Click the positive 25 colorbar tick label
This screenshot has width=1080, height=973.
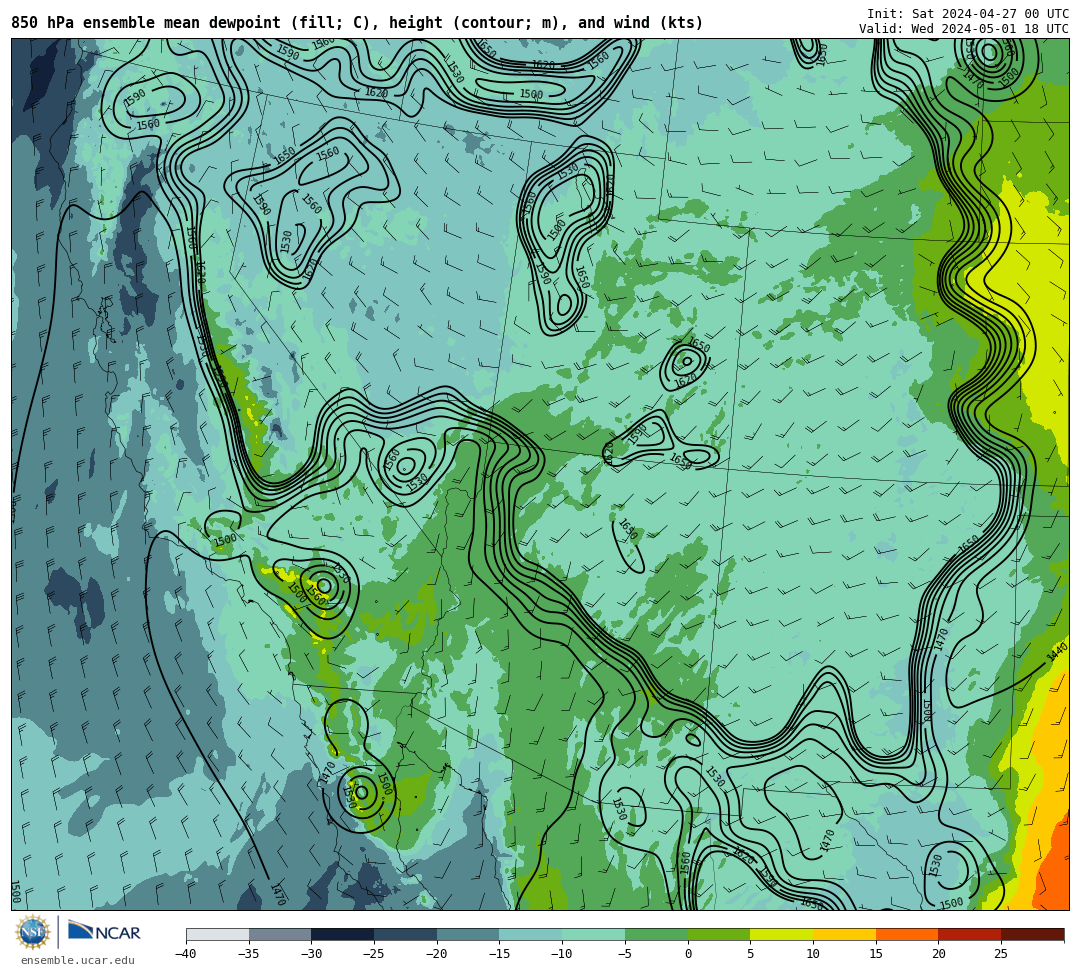(x=1001, y=954)
